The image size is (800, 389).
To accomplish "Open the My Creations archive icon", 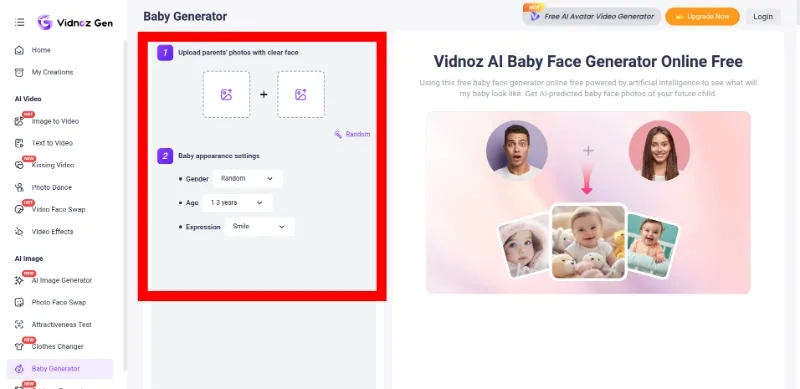I will coord(19,72).
